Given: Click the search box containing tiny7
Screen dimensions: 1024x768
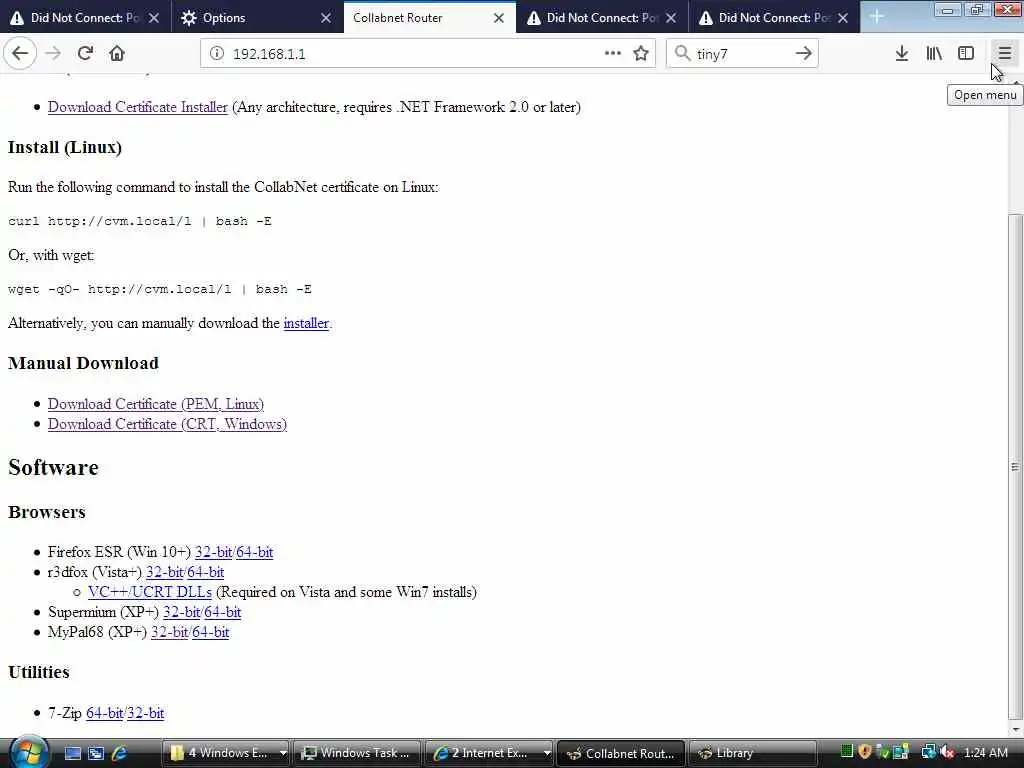Looking at the screenshot, I should click(x=743, y=54).
